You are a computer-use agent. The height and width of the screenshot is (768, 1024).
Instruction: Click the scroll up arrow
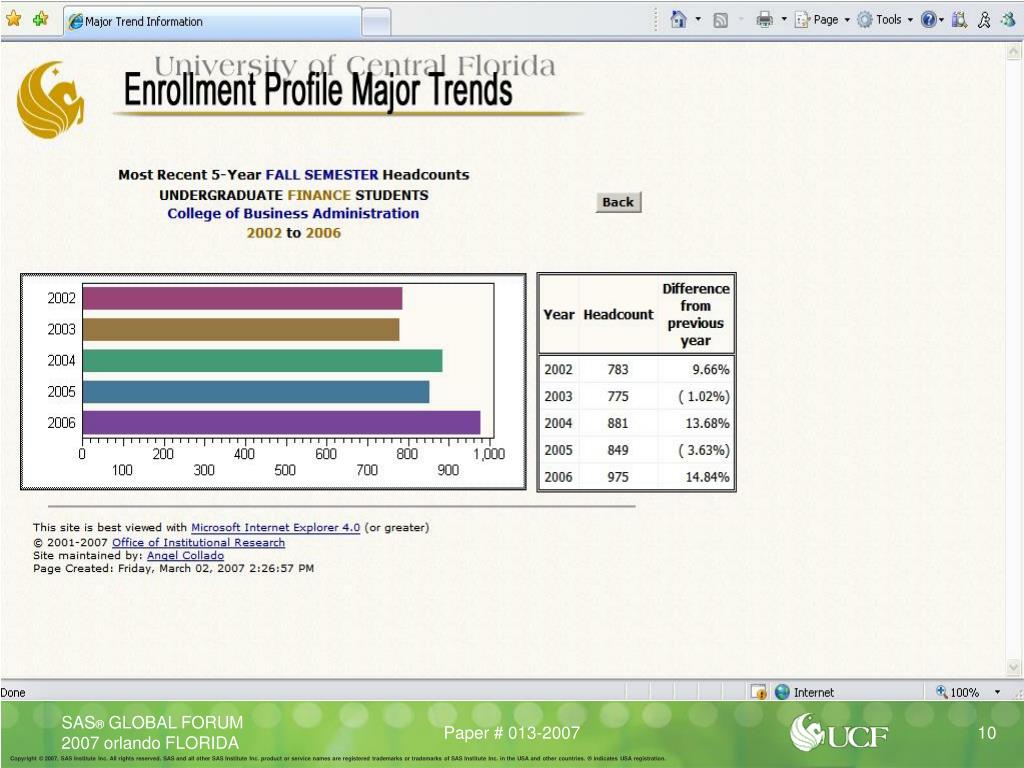click(x=1014, y=51)
